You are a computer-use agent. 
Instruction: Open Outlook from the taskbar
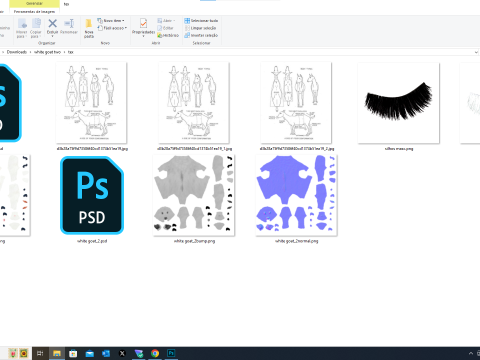pyautogui.click(x=106, y=353)
